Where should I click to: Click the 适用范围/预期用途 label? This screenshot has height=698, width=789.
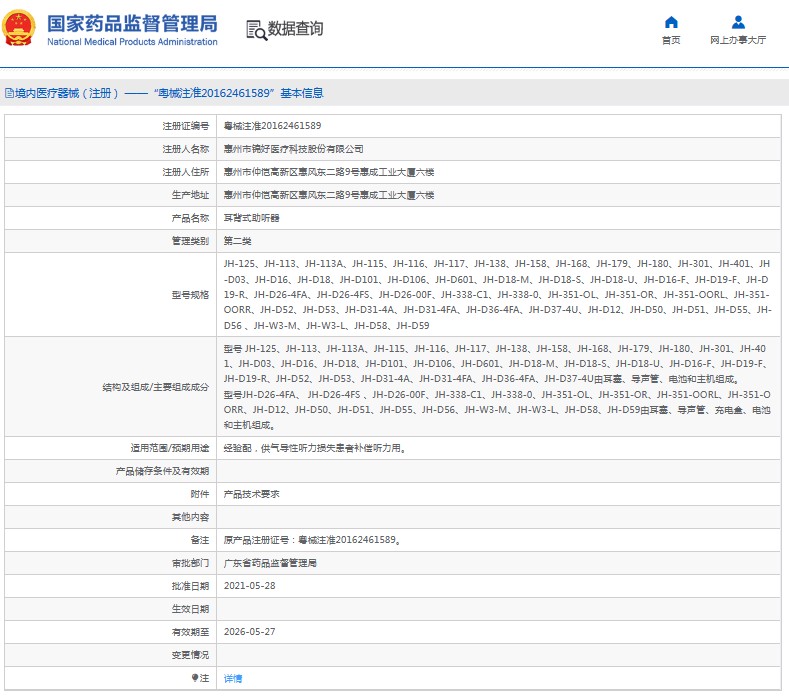(170, 448)
